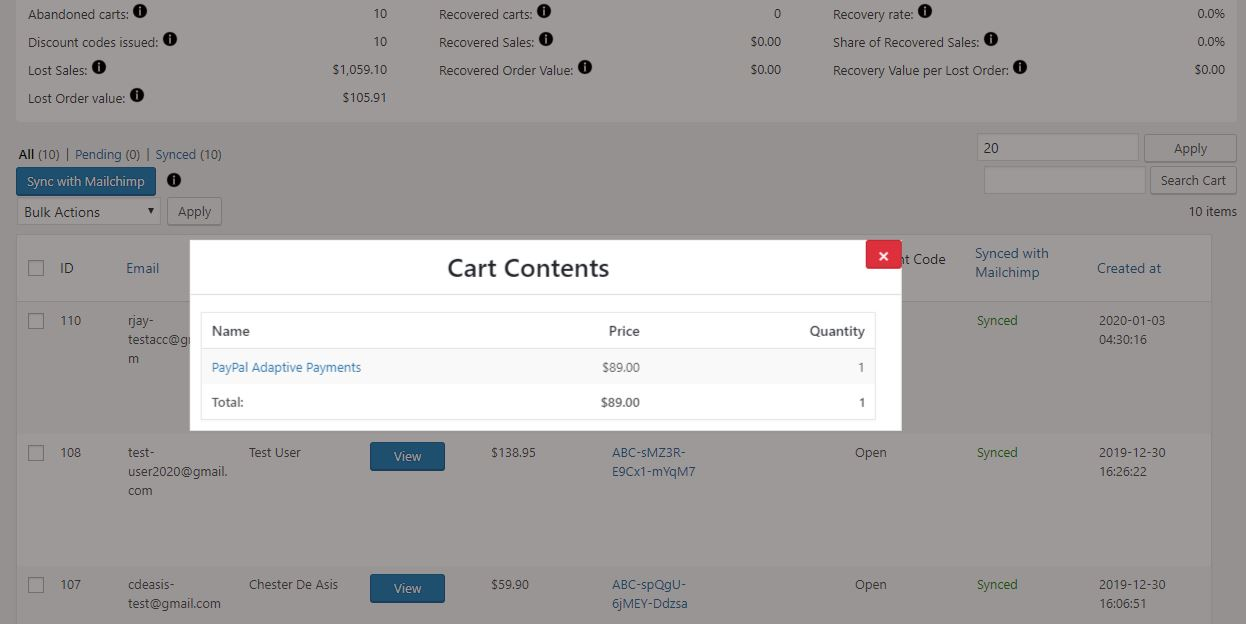This screenshot has width=1246, height=624.
Task: Click info icon beside Recovery rate
Action: 925,12
